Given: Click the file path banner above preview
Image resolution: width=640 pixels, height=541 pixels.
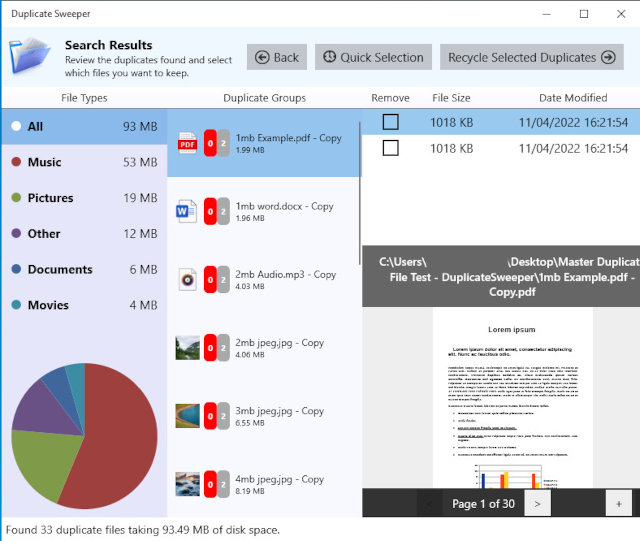Looking at the screenshot, I should coord(501,276).
